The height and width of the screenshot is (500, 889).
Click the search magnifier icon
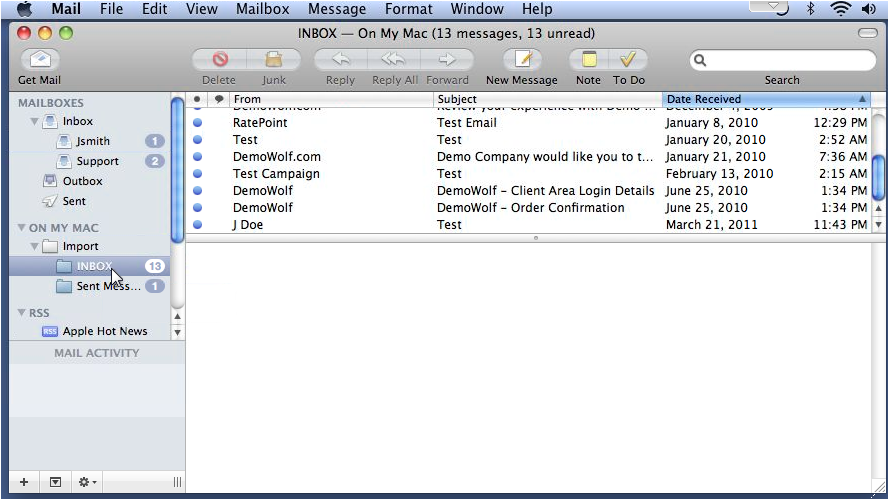click(700, 60)
